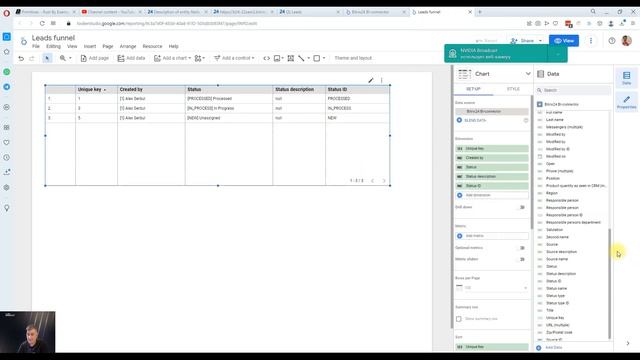
Task: Click the Bitrix24 data source field in Setup
Action: point(492,111)
